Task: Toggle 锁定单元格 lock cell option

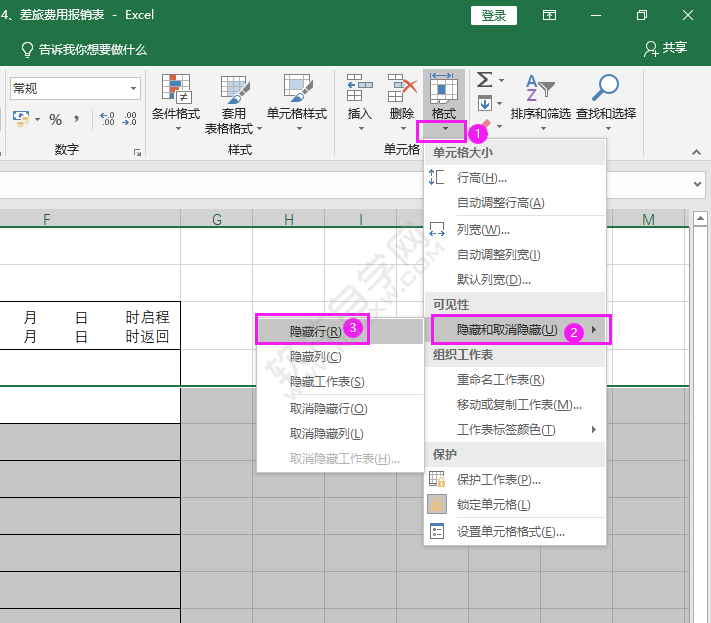Action: pos(493,505)
